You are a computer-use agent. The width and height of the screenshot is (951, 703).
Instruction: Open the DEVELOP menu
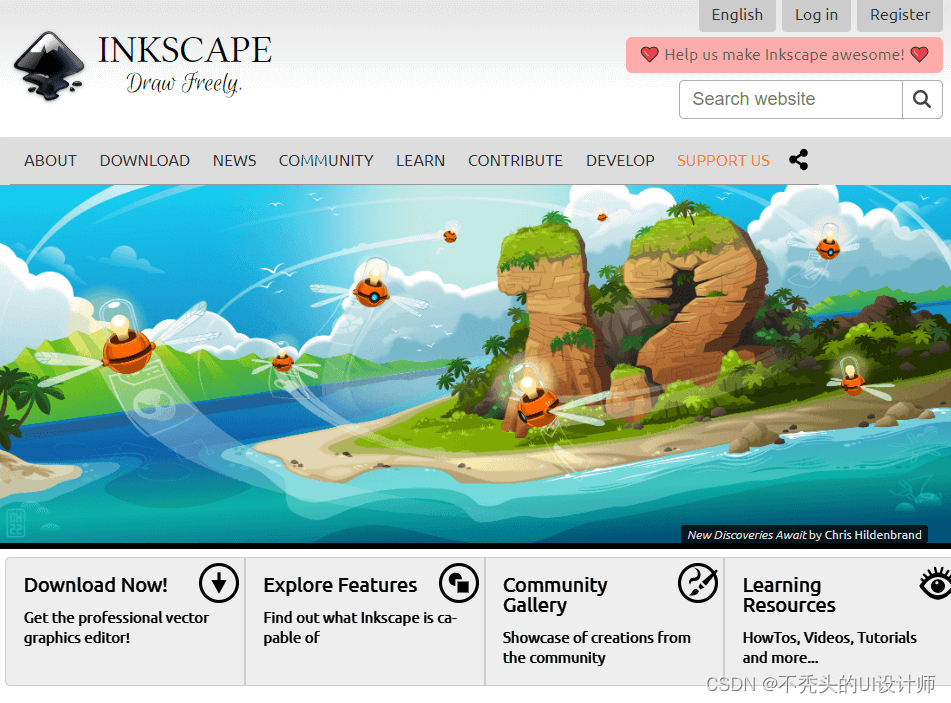pyautogui.click(x=620, y=161)
